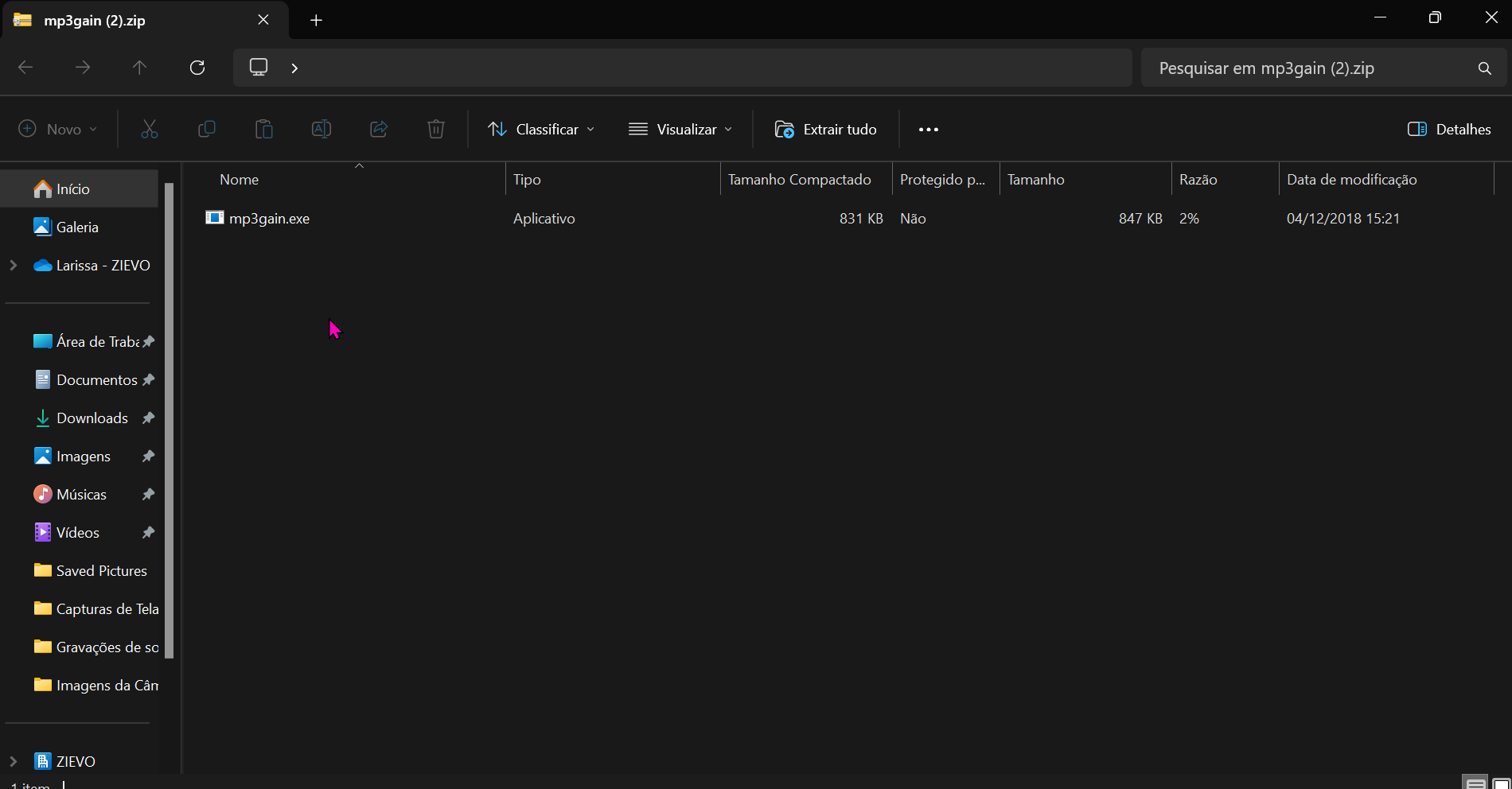Toggle the Detalhes pane

pos(1449,129)
